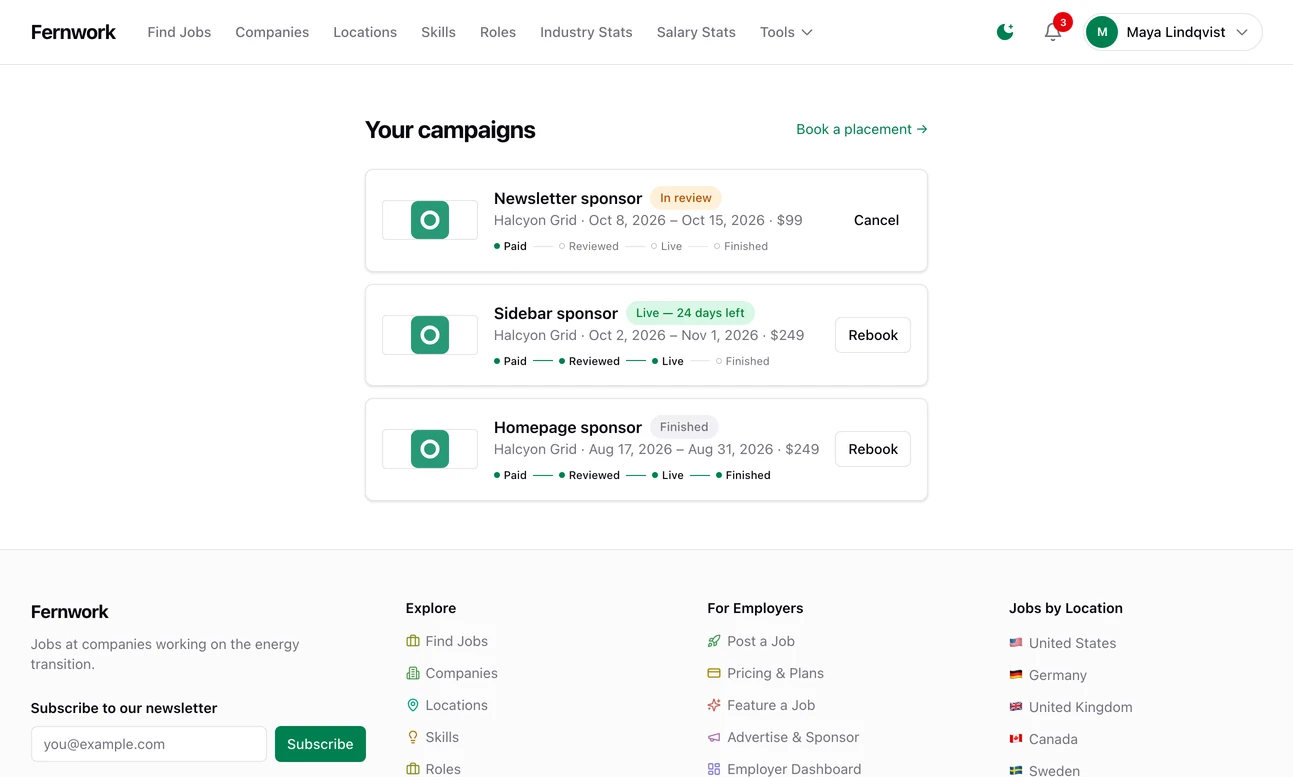
Task: Click the M avatar circle
Action: [1102, 32]
